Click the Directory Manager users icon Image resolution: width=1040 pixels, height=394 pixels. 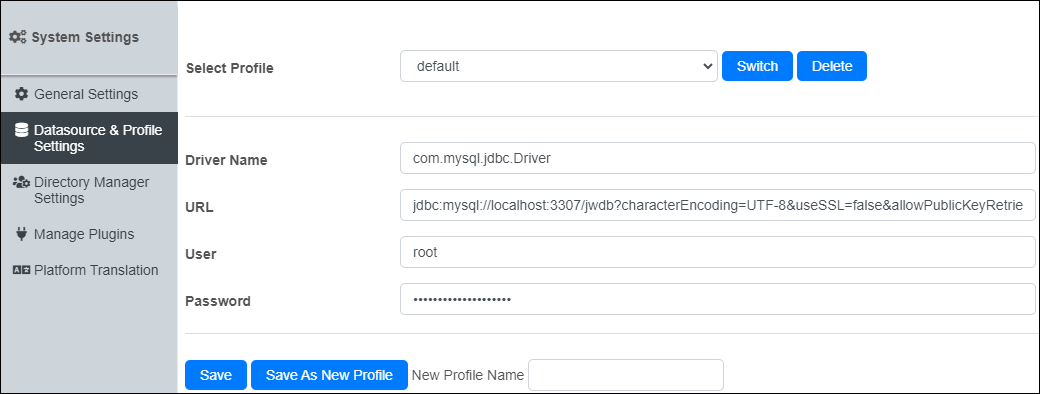pos(21,182)
